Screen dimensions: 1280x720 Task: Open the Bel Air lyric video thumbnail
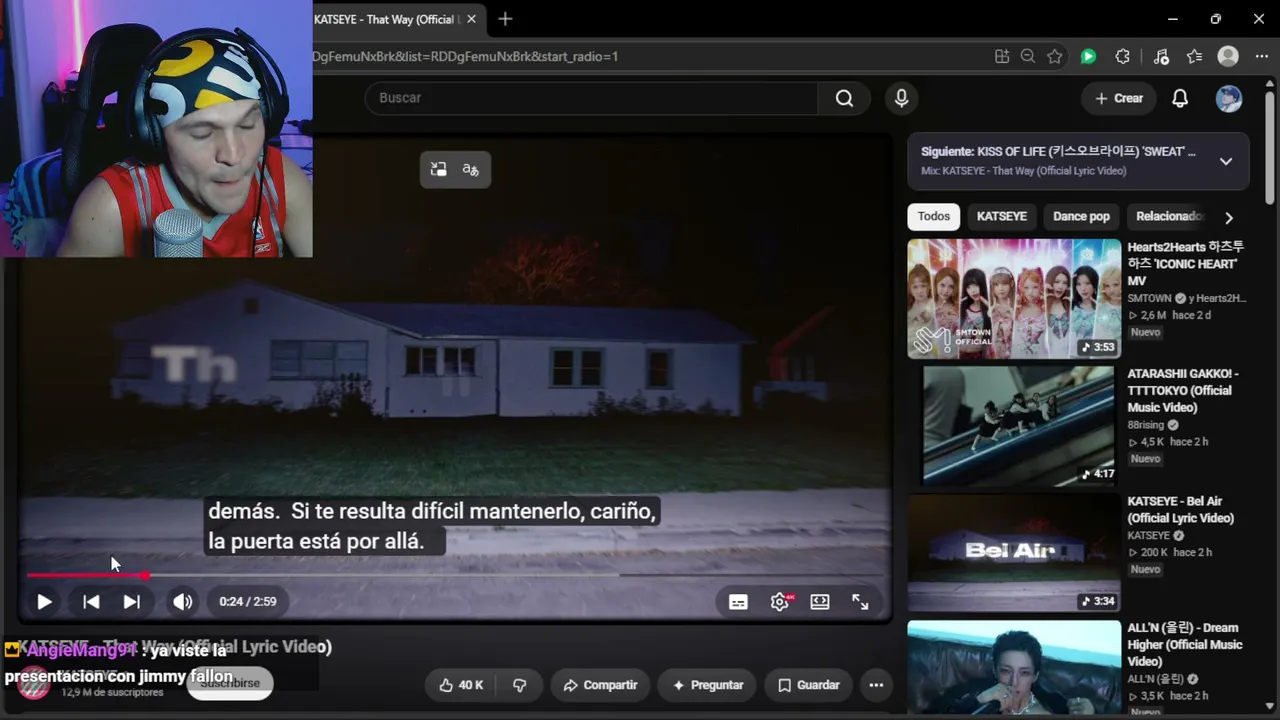[1014, 553]
